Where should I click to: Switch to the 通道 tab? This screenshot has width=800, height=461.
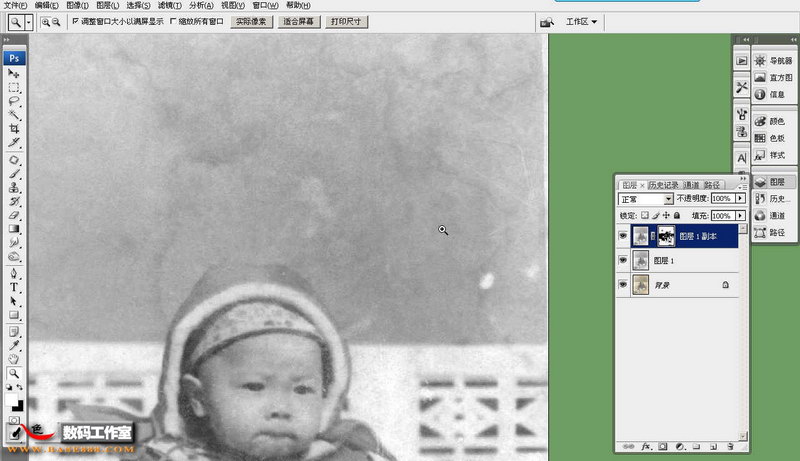691,185
